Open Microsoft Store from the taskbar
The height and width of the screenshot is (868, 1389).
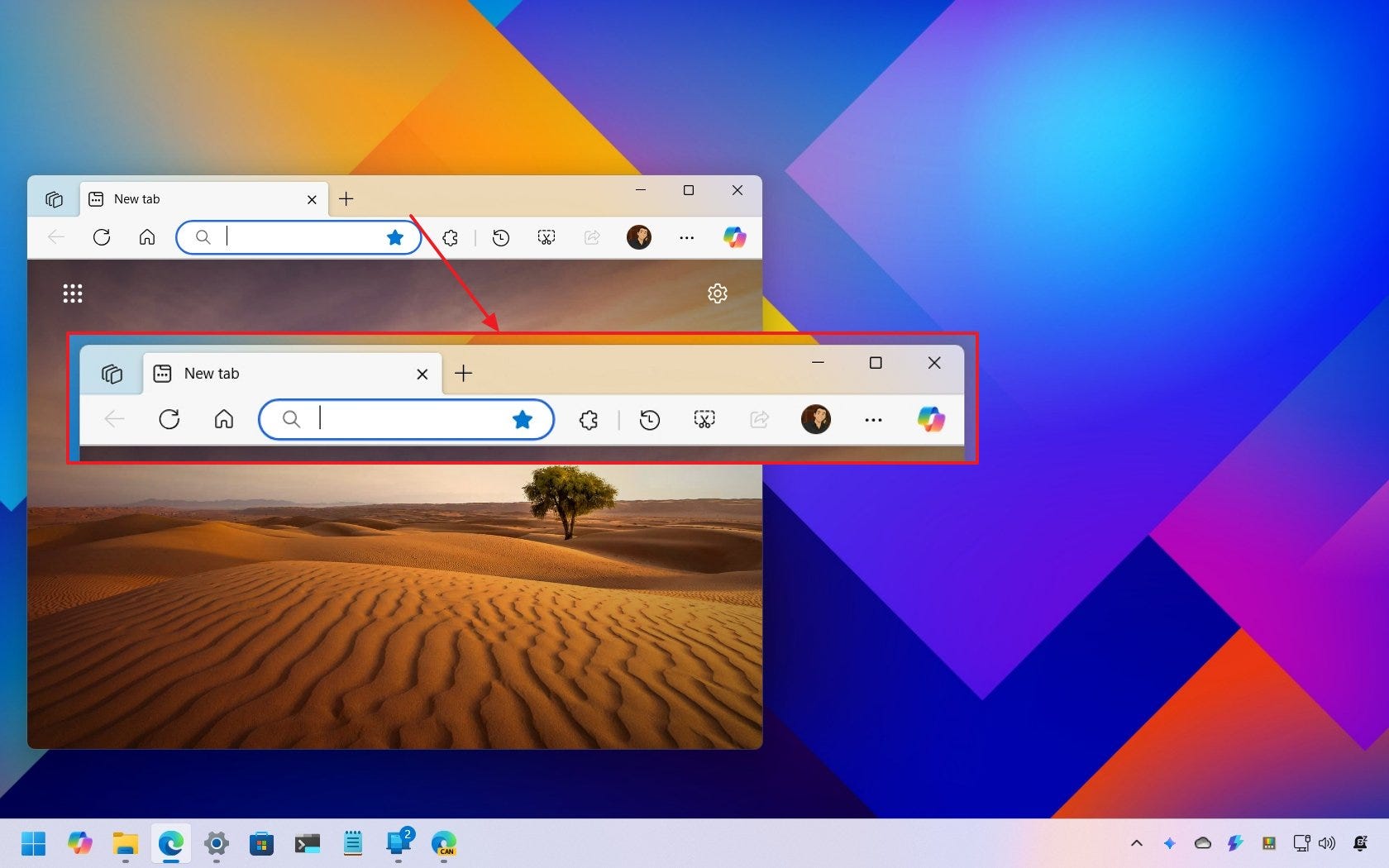262,843
